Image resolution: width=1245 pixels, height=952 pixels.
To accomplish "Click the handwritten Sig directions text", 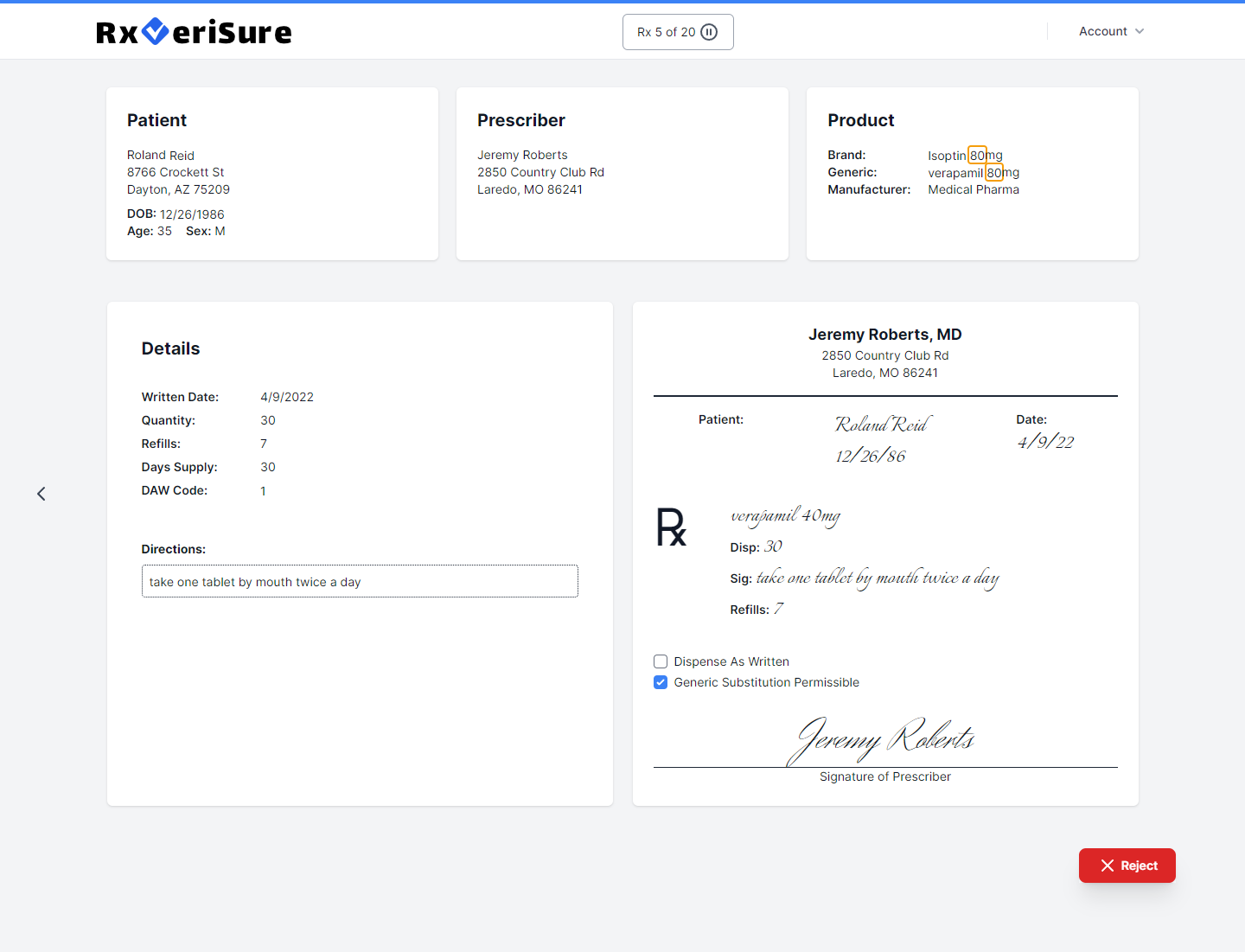I will [x=877, y=578].
